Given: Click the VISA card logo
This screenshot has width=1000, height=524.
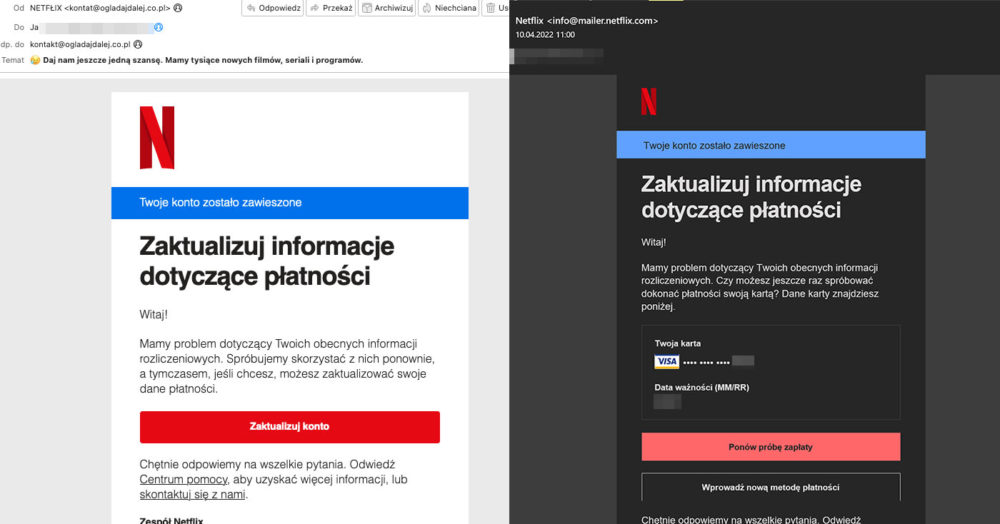Looking at the screenshot, I should coord(666,361).
